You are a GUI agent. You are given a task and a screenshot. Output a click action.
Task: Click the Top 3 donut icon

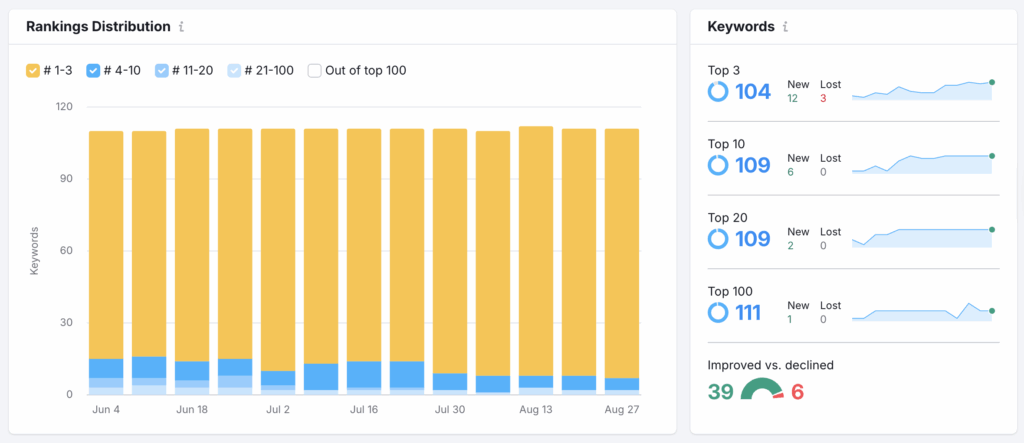coord(718,92)
